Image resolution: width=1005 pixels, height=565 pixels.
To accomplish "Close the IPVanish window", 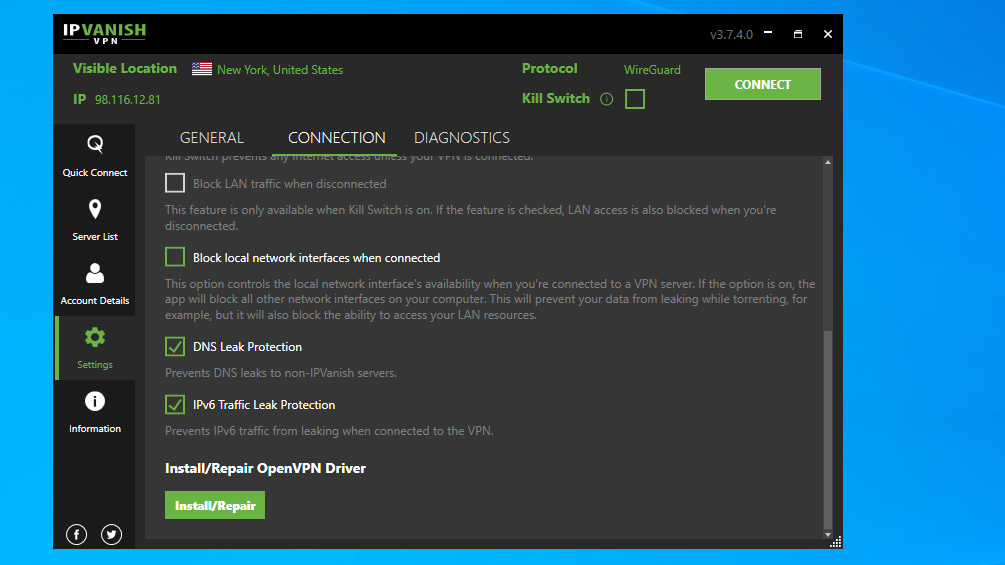I will tap(828, 34).
